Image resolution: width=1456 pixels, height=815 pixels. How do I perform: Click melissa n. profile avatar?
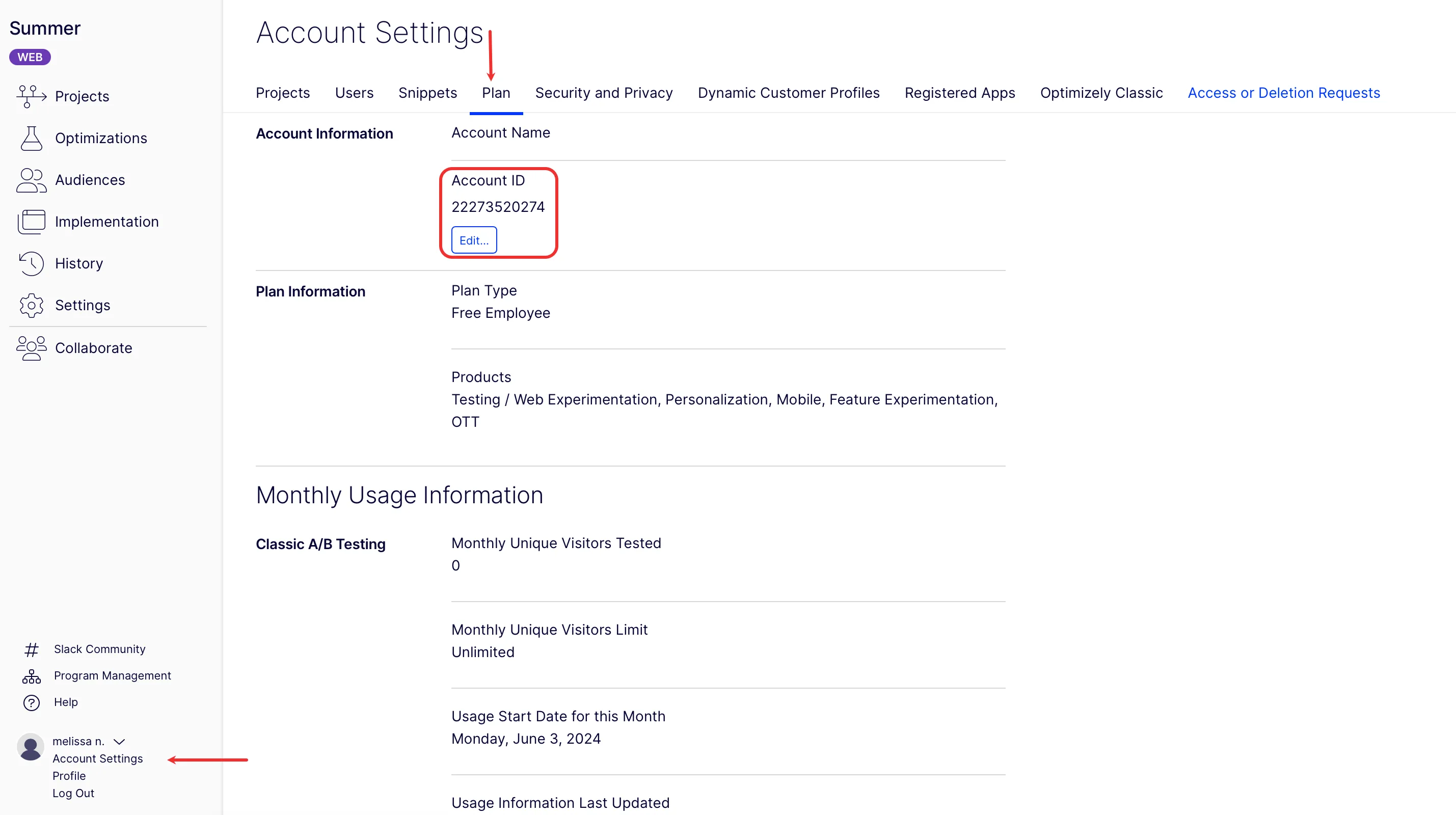pyautogui.click(x=31, y=747)
